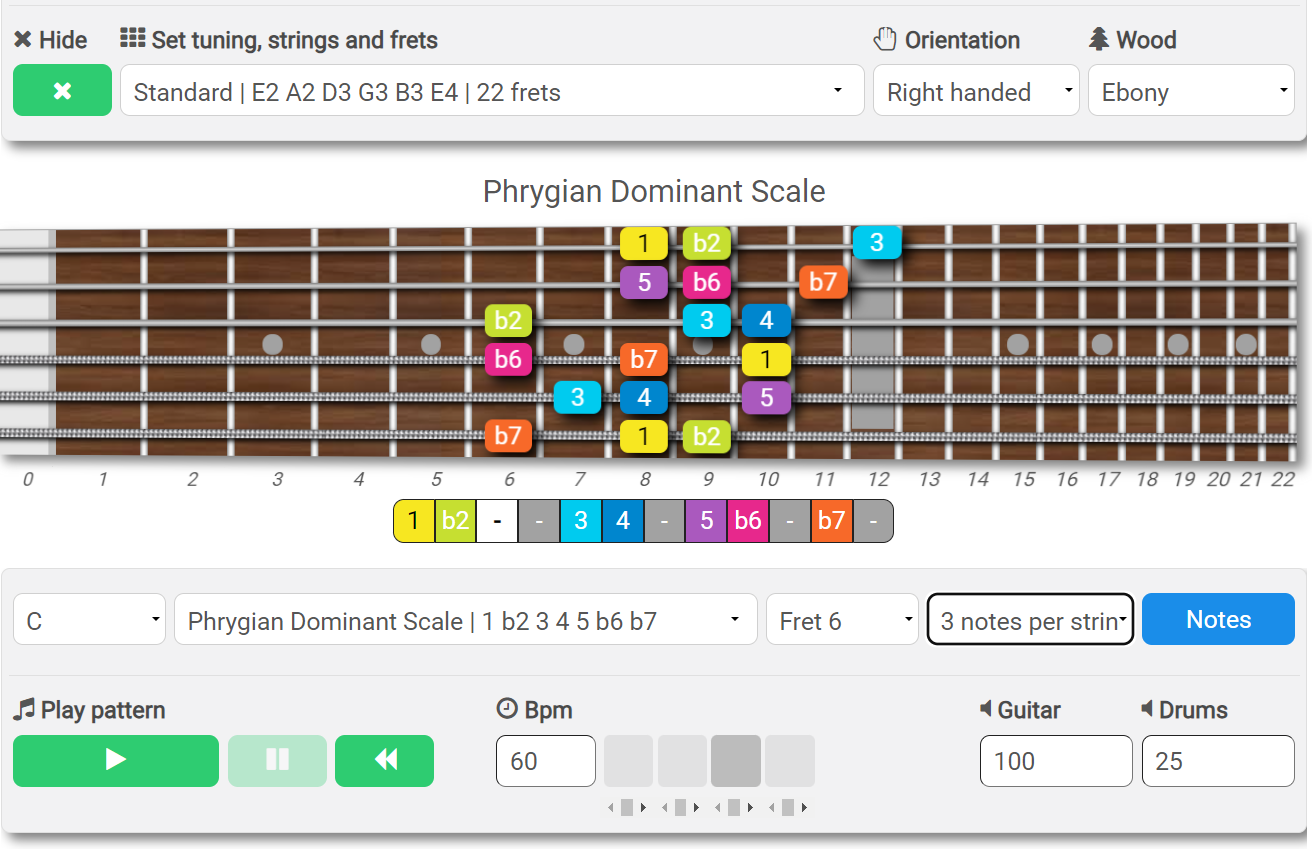Click the Bpm field showing 60
Screen dimensions: 1312x849
(546, 761)
